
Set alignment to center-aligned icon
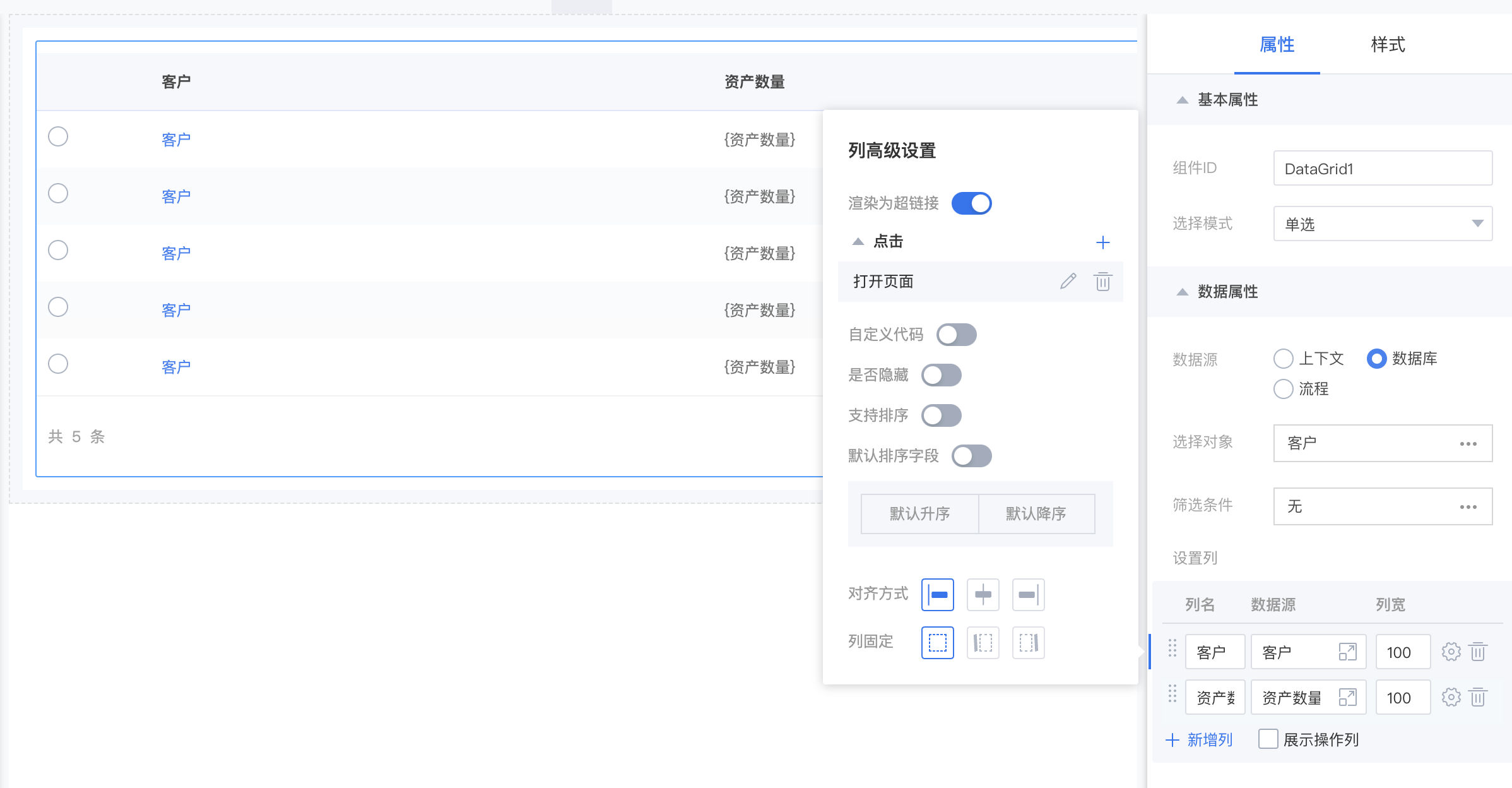click(x=983, y=595)
